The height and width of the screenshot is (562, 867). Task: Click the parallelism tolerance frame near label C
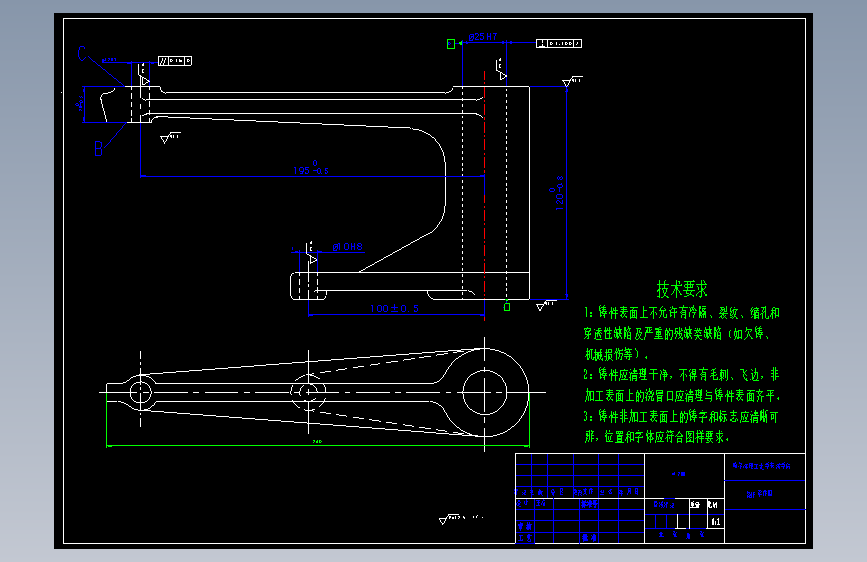[x=175, y=61]
